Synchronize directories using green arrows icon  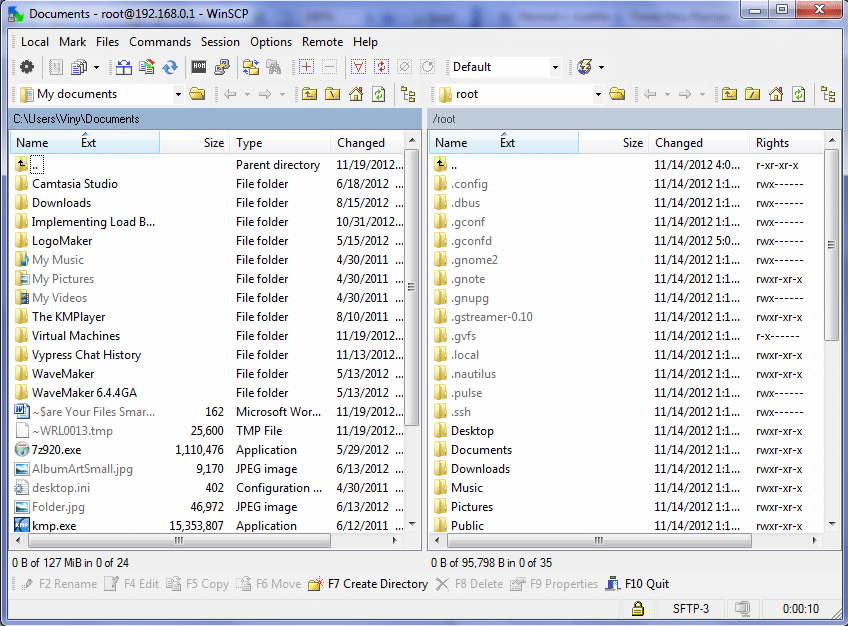click(249, 67)
